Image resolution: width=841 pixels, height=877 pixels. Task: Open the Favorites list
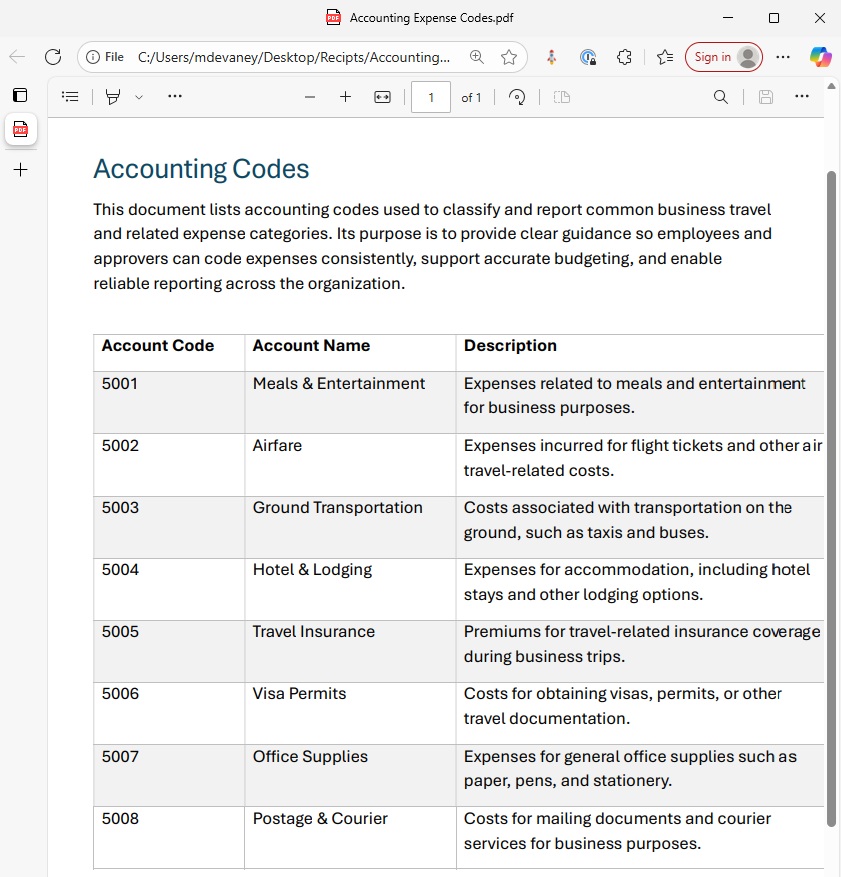tap(665, 57)
